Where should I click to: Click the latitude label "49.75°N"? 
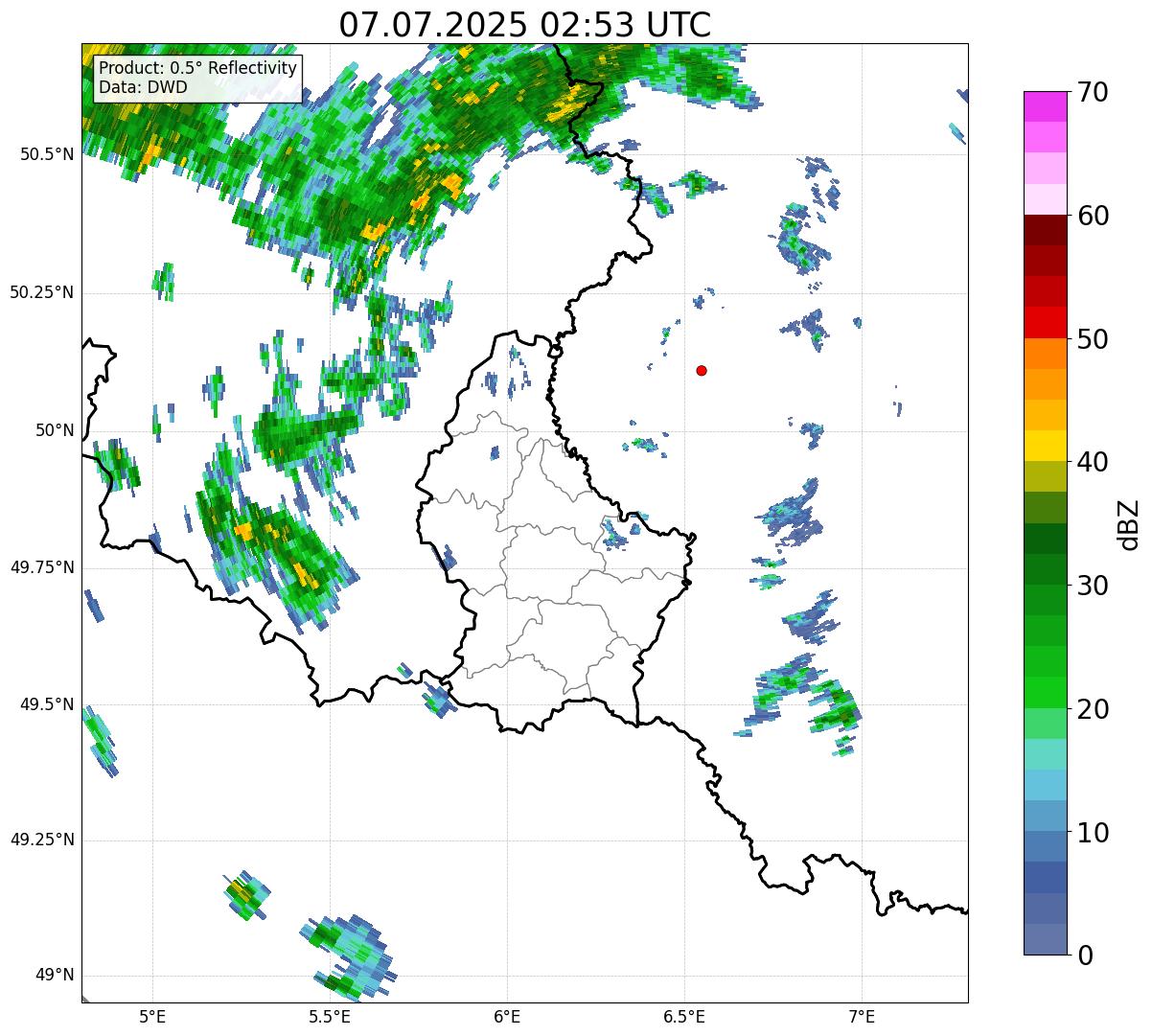[41, 567]
